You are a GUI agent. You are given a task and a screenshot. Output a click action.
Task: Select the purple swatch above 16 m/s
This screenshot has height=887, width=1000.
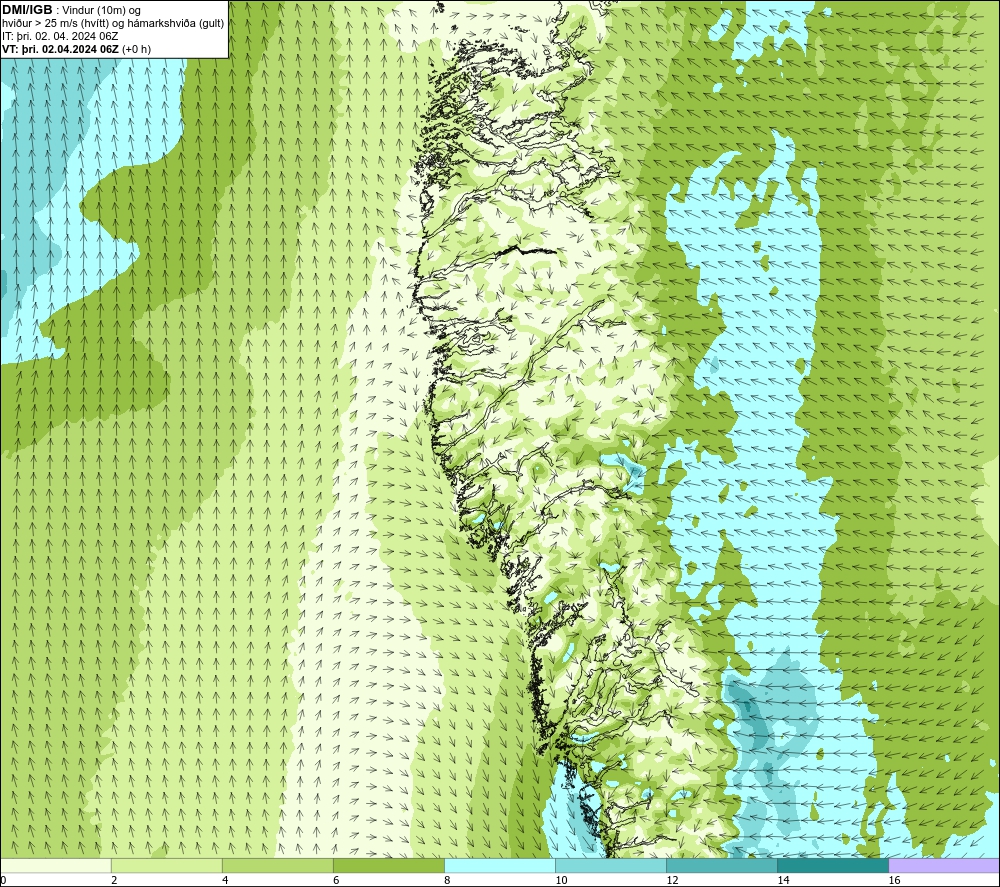(944, 866)
